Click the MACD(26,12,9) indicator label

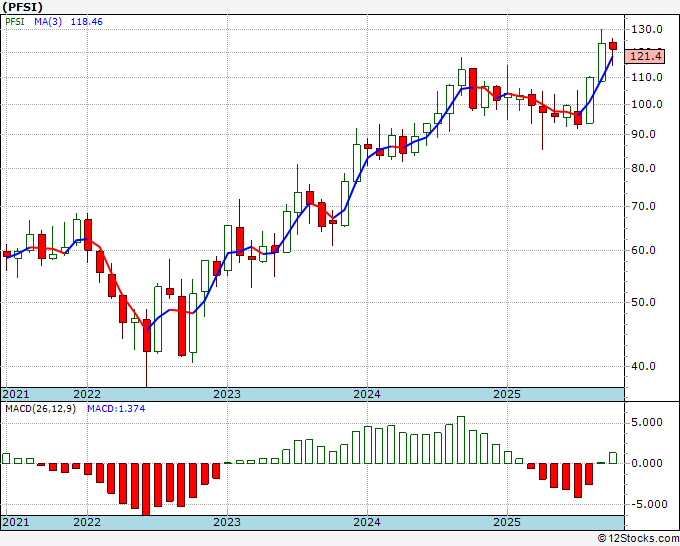point(40,409)
